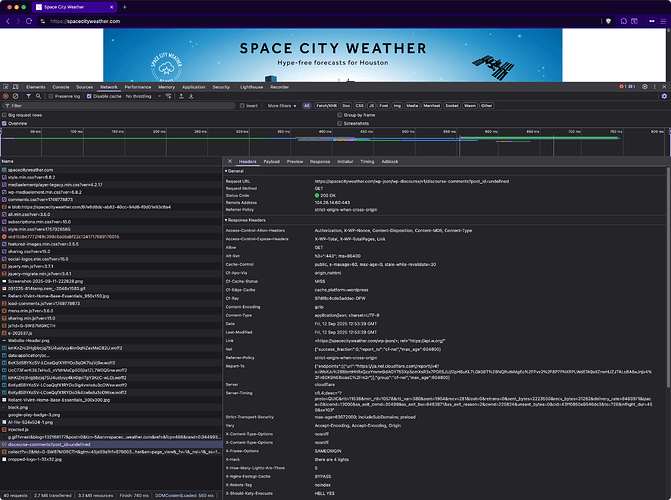Filter requests by Font type
The image size is (671, 500).
click(384, 106)
